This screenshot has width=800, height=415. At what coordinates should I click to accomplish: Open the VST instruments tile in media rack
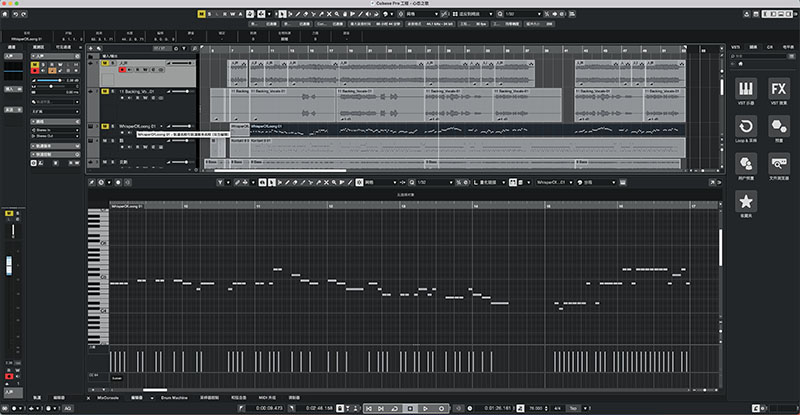click(x=746, y=89)
